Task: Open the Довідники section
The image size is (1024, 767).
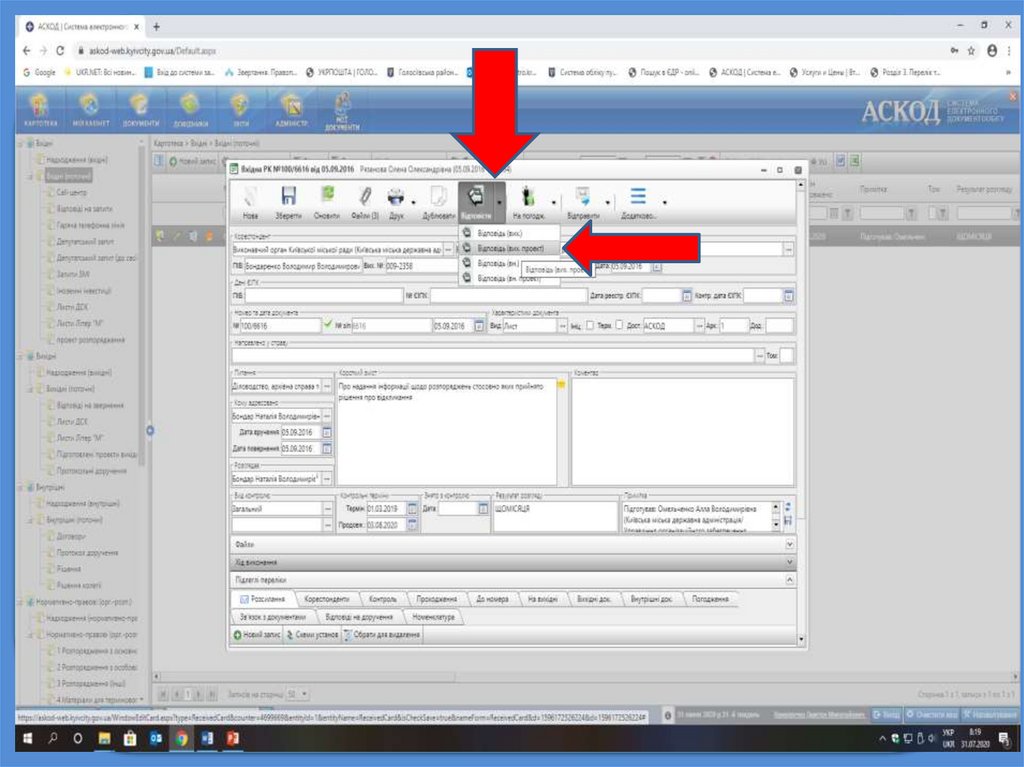Action: tap(190, 109)
